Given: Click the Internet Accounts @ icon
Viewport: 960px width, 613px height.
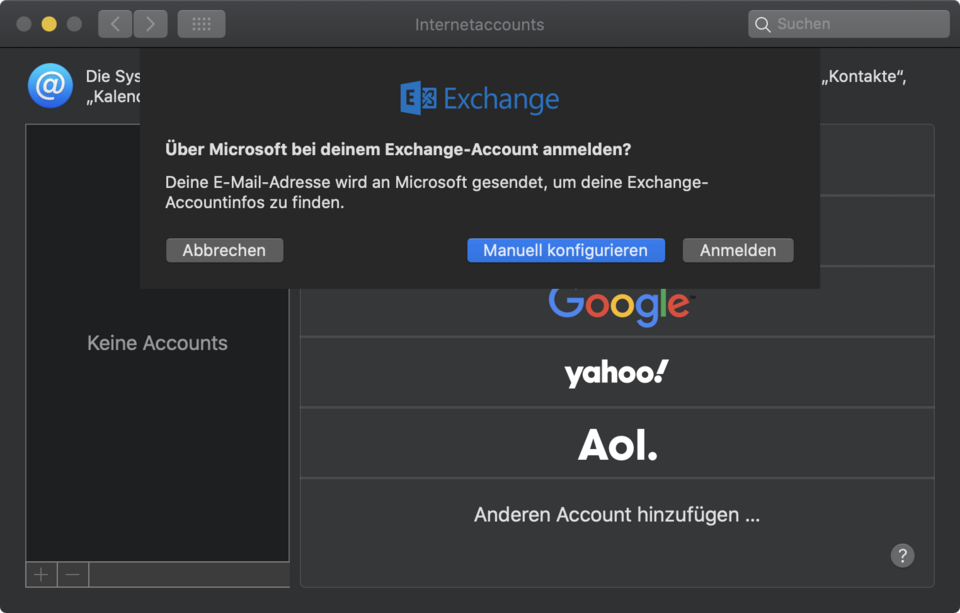Looking at the screenshot, I should [x=50, y=86].
